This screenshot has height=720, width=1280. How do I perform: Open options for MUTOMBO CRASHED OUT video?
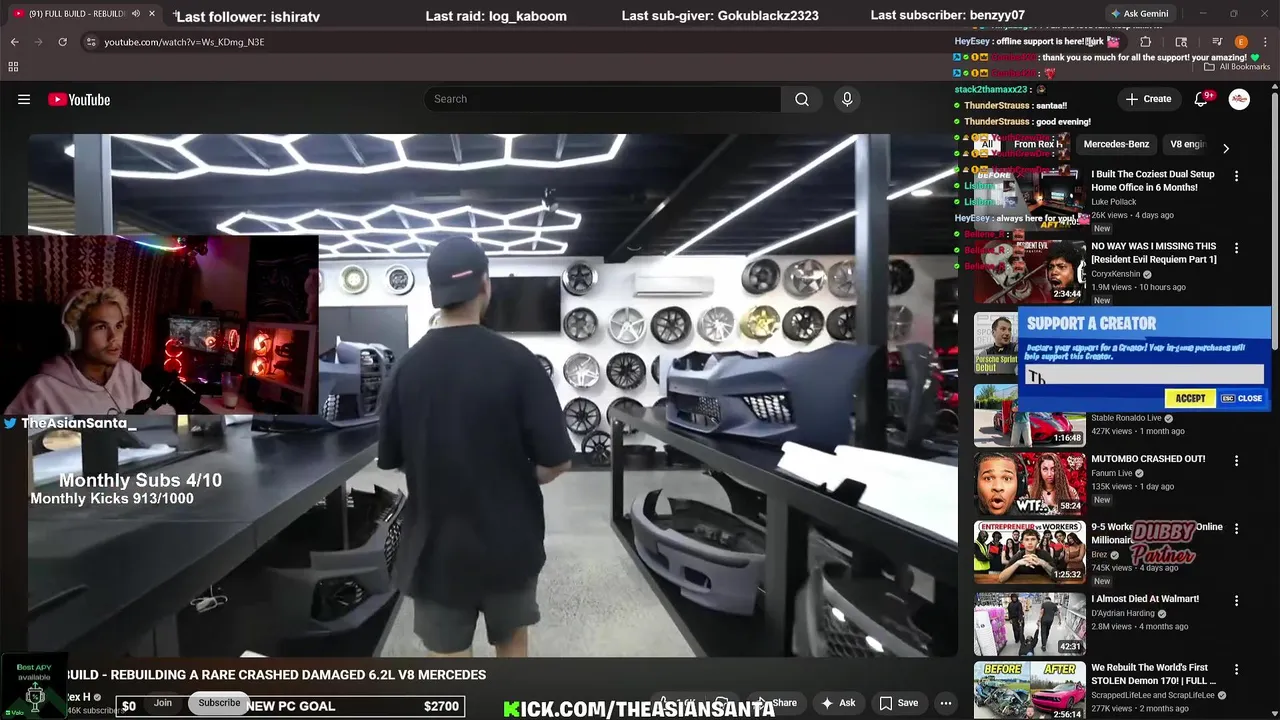[x=1236, y=461]
